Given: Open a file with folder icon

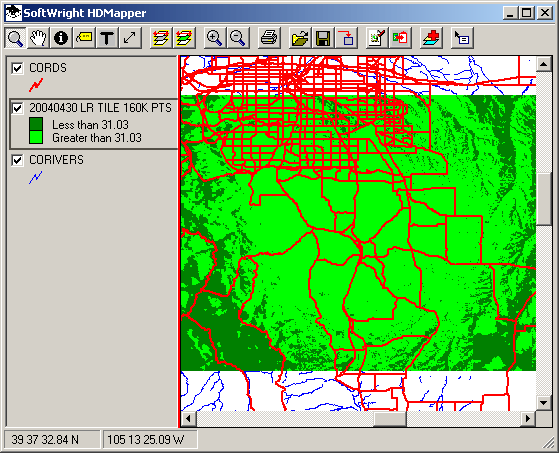Looking at the screenshot, I should pos(300,38).
